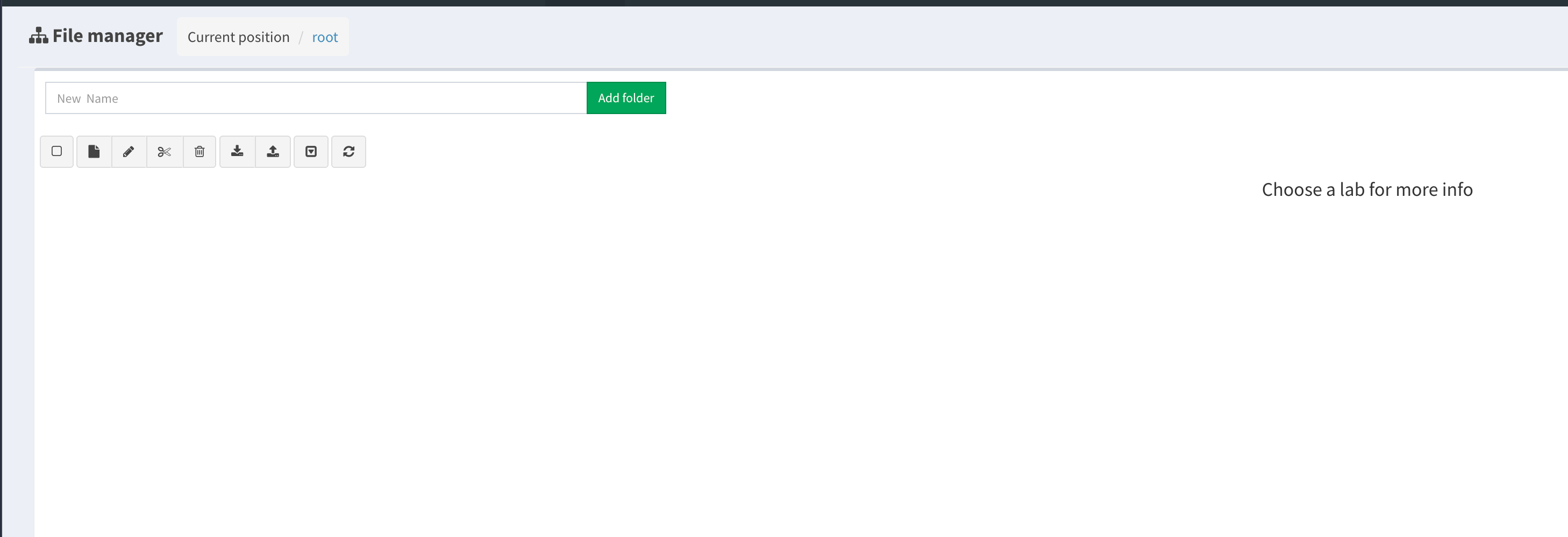Click the Current position breadcrumb label
This screenshot has width=1568, height=537.
tap(238, 37)
